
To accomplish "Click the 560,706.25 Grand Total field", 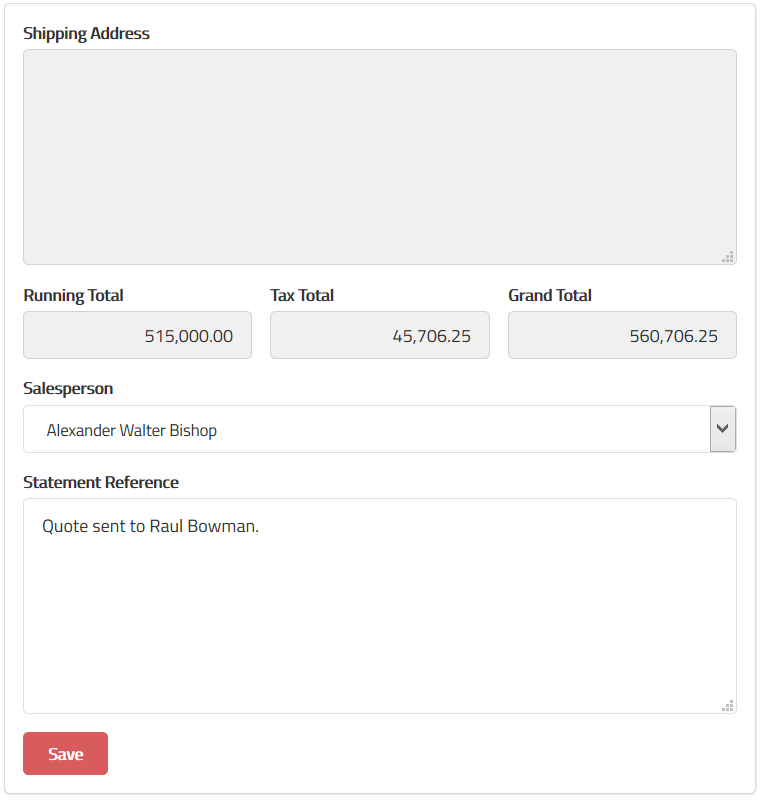I will [621, 336].
